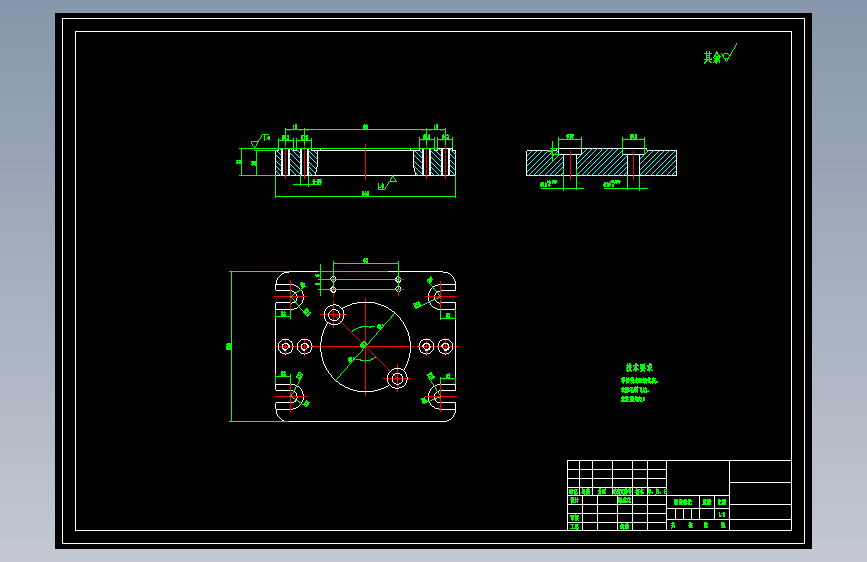
Task: Select the horizontal dimension above the plan view's small holes
Action: click(365, 261)
